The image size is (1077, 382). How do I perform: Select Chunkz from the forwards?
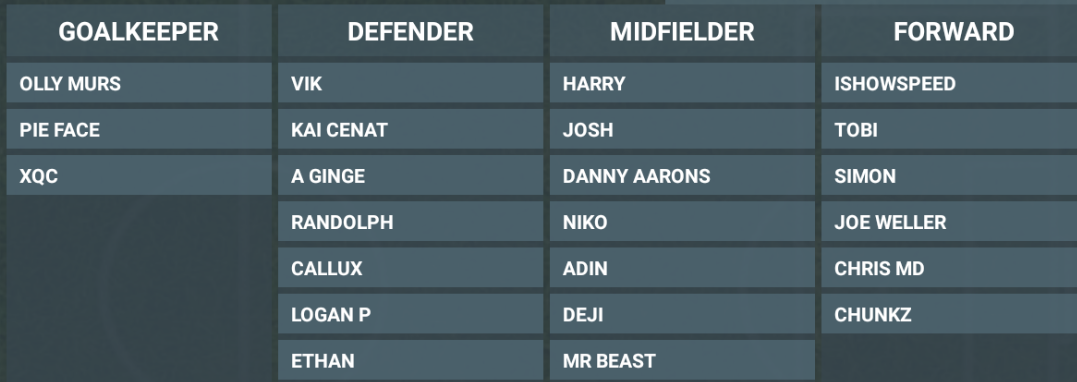(x=949, y=315)
